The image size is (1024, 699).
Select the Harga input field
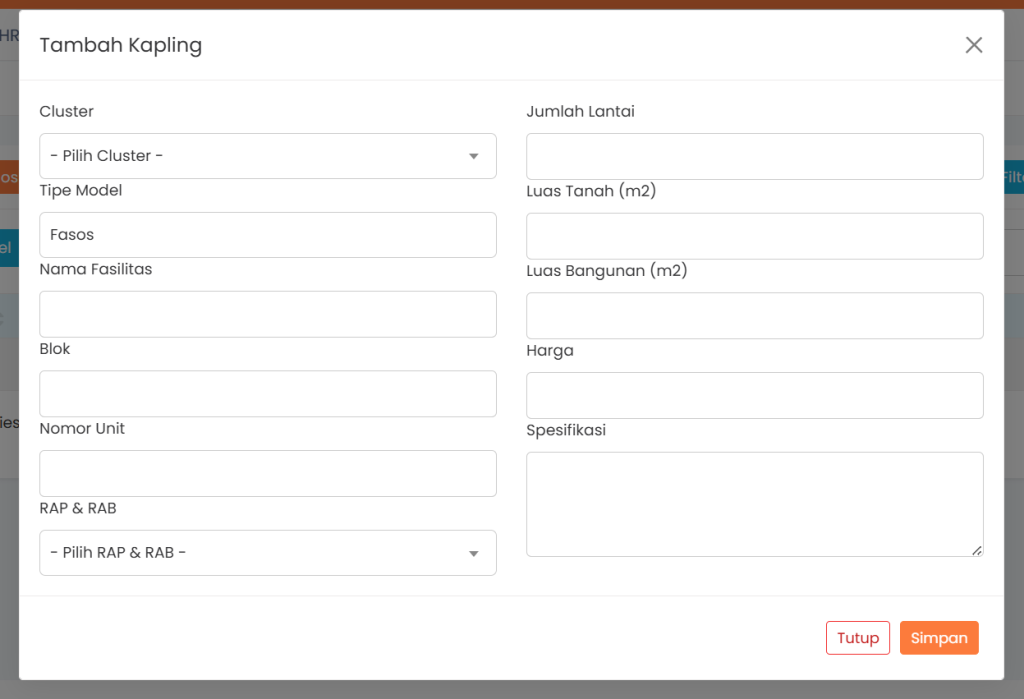(754, 395)
